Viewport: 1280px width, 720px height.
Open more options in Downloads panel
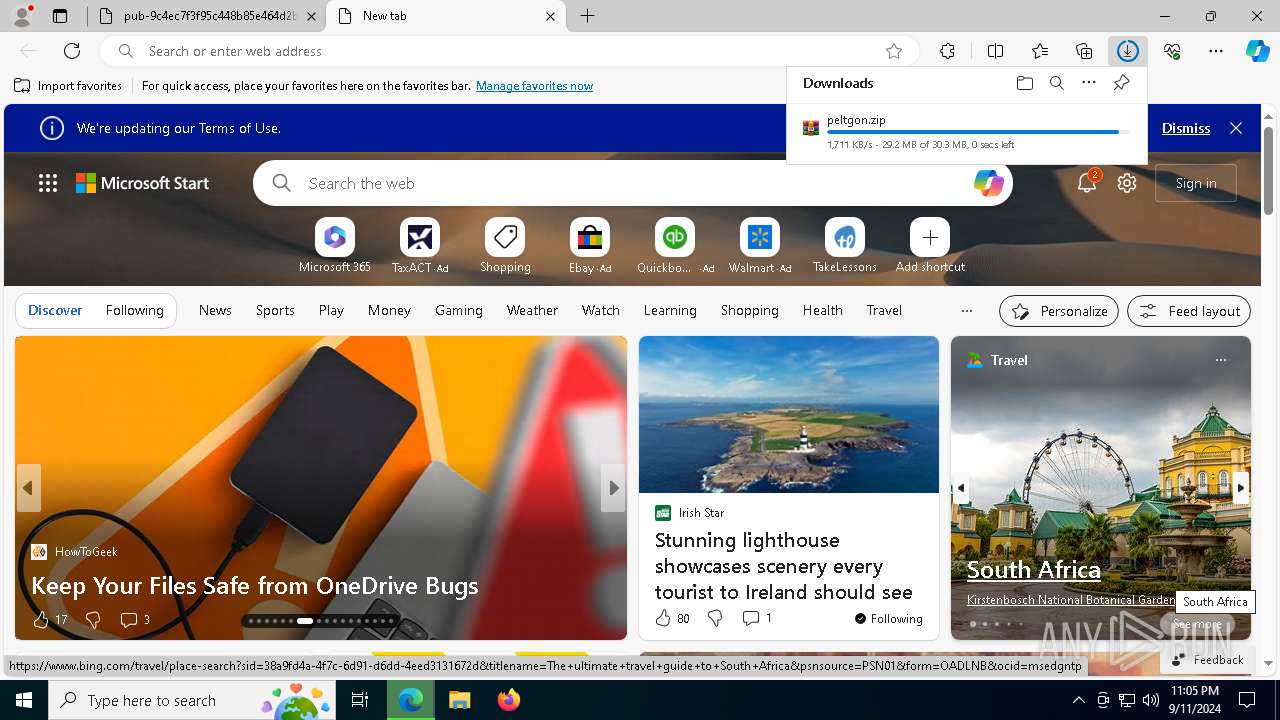pos(1089,83)
